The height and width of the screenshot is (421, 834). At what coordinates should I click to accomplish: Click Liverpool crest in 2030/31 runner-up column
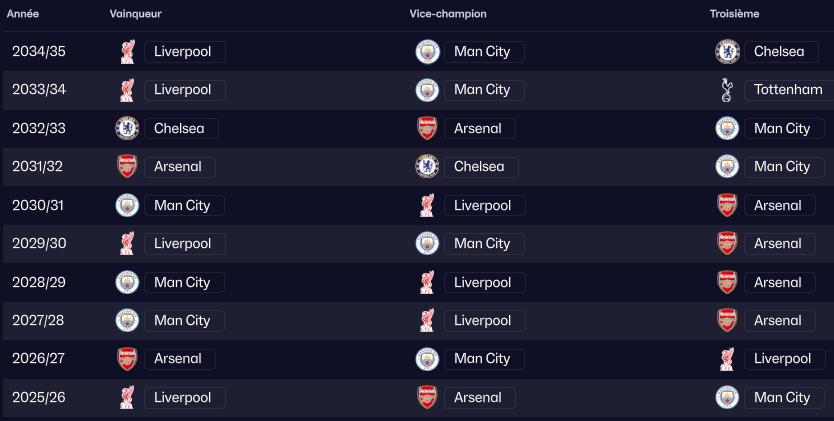click(427, 206)
